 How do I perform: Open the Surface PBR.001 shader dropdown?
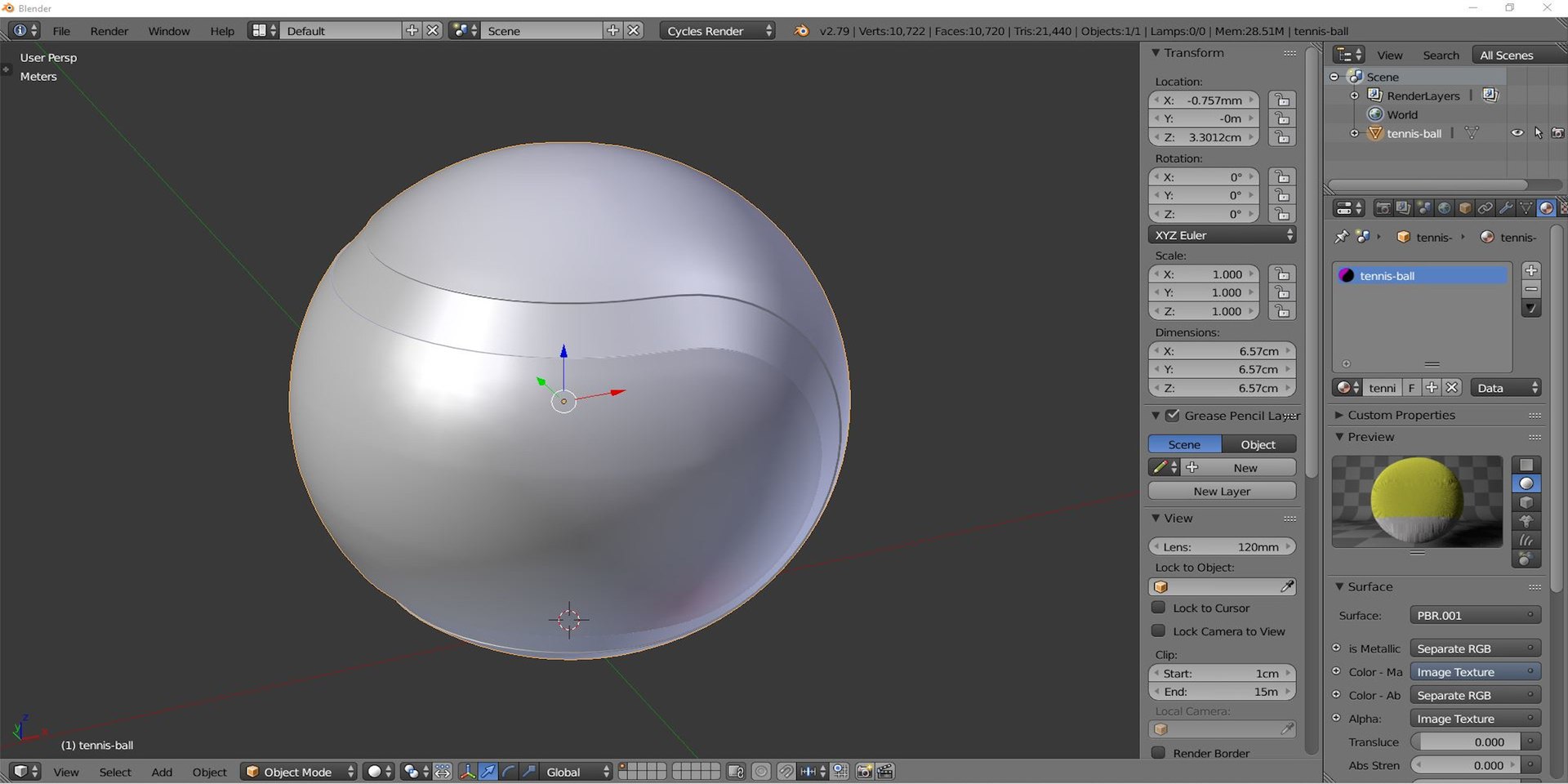1475,615
